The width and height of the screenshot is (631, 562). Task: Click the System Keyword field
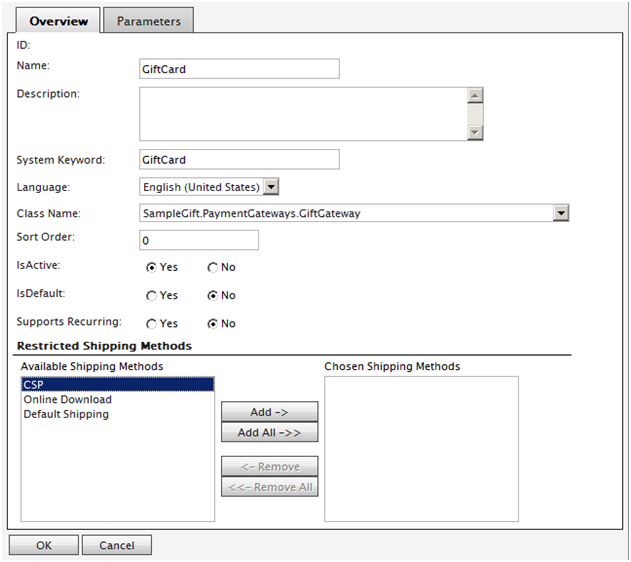click(239, 160)
